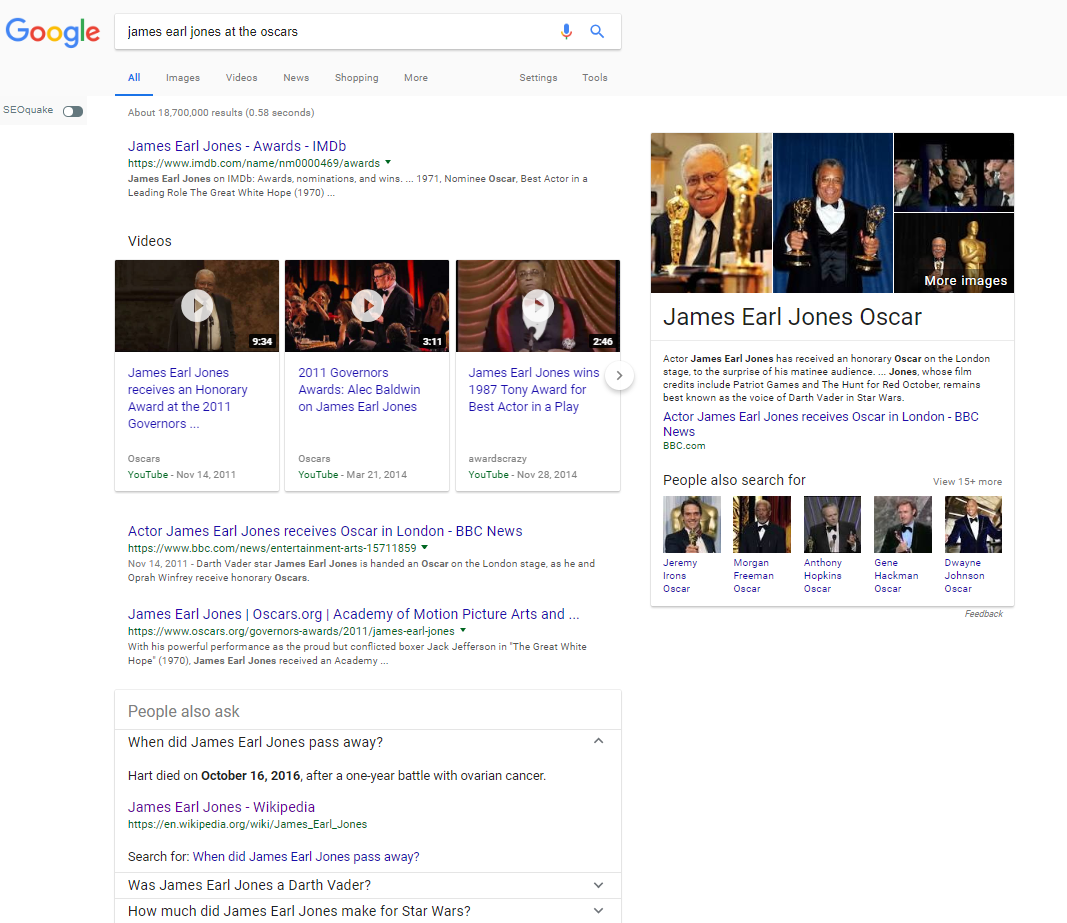This screenshot has width=1067, height=923.
Task: Click 'View 15+ more' people link
Action: [x=967, y=481]
